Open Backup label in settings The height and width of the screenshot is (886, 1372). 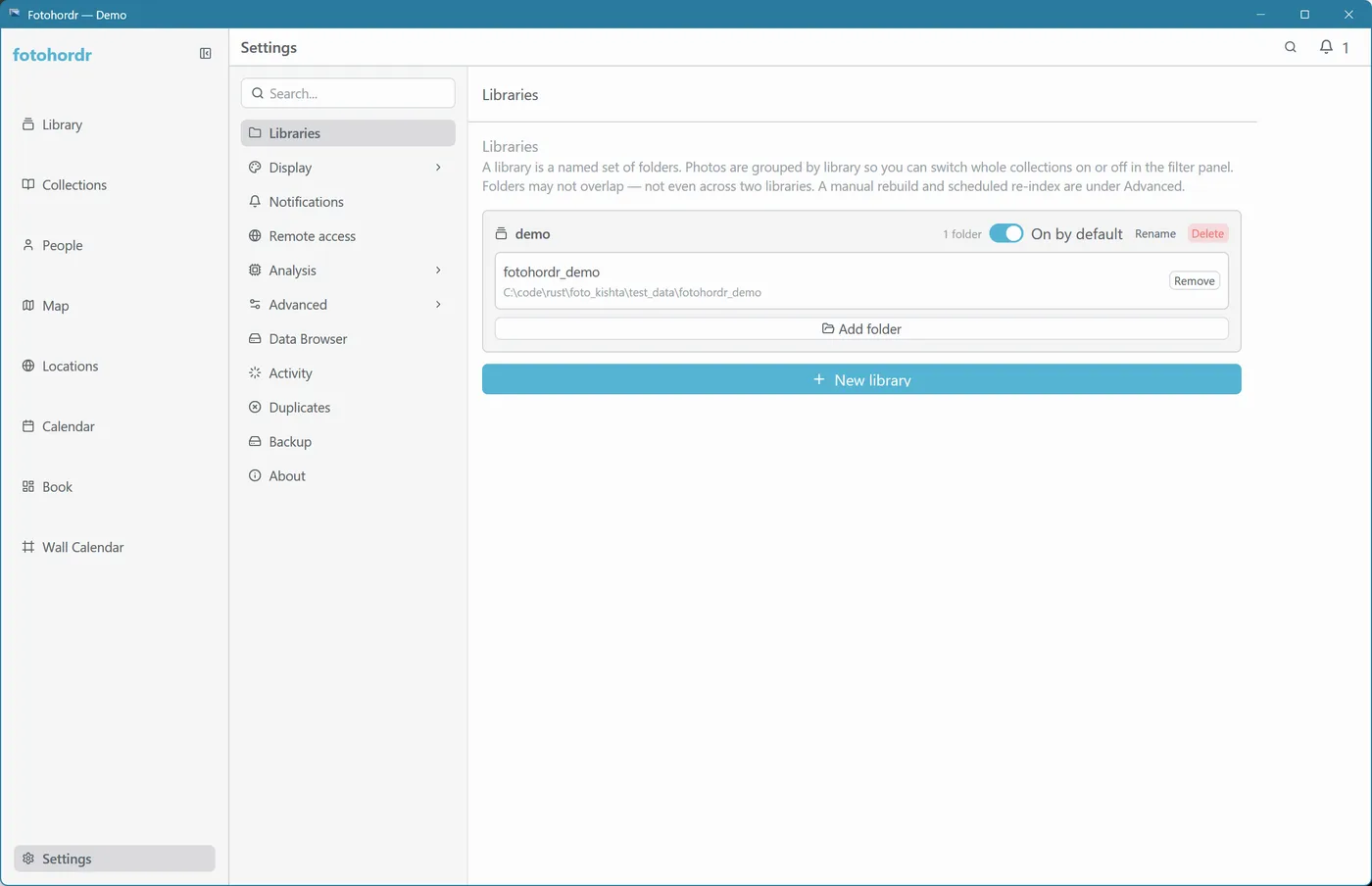[290, 442]
